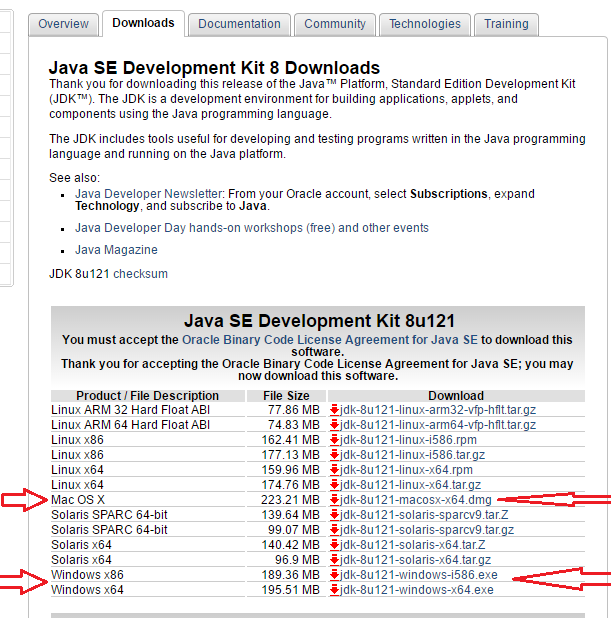611x618 pixels.
Task: Download jdk-8u121-linux-arm64-vfp-hflt.tar.gz file link
Action: 438,425
